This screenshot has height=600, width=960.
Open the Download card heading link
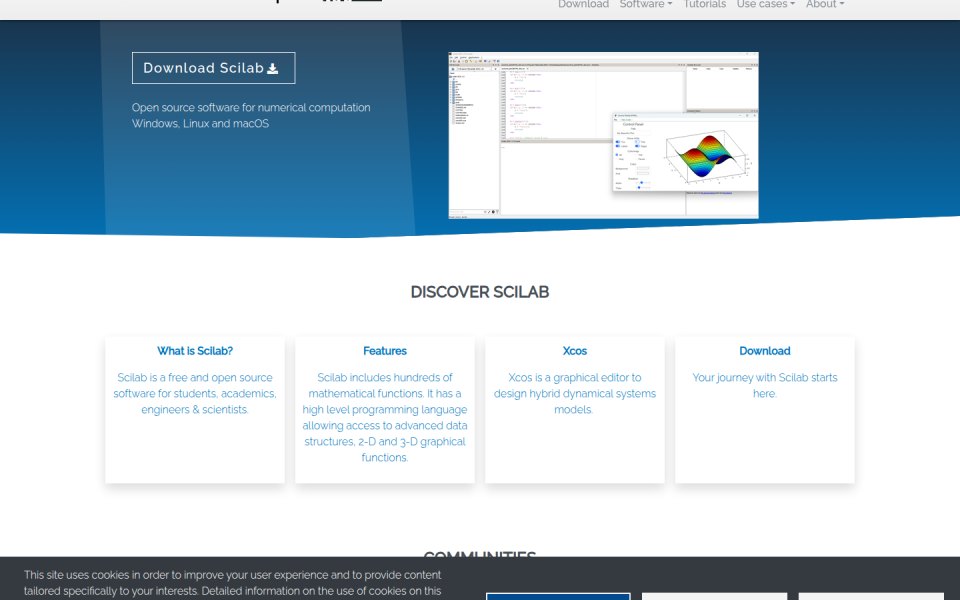[x=765, y=351]
